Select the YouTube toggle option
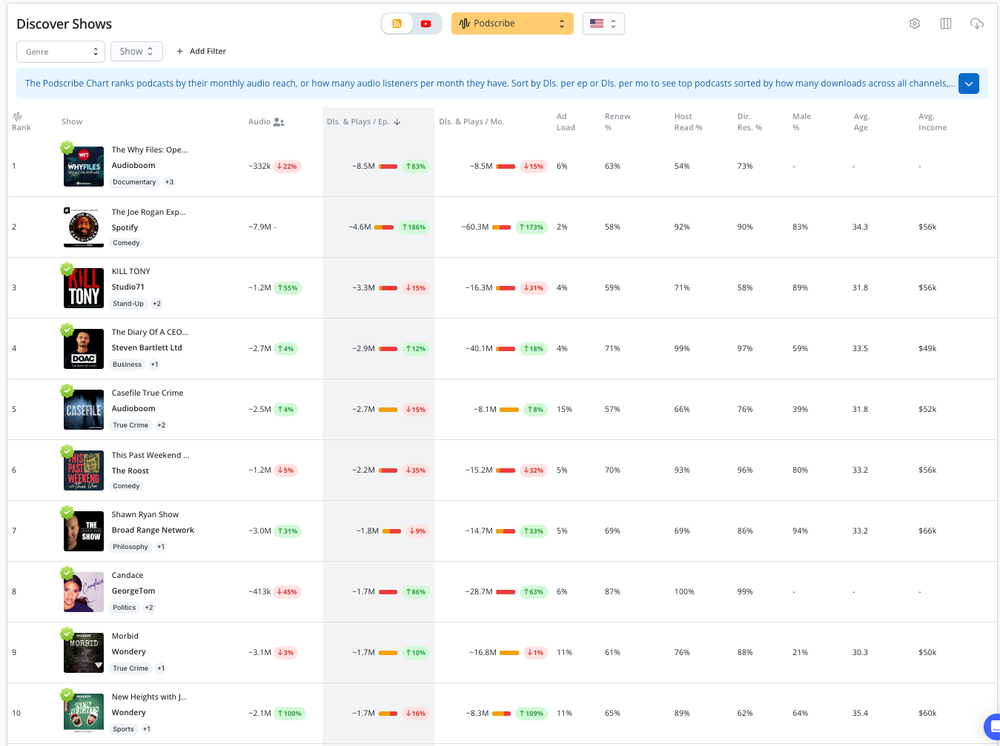Viewport: 1000px width, 746px height. click(x=426, y=24)
